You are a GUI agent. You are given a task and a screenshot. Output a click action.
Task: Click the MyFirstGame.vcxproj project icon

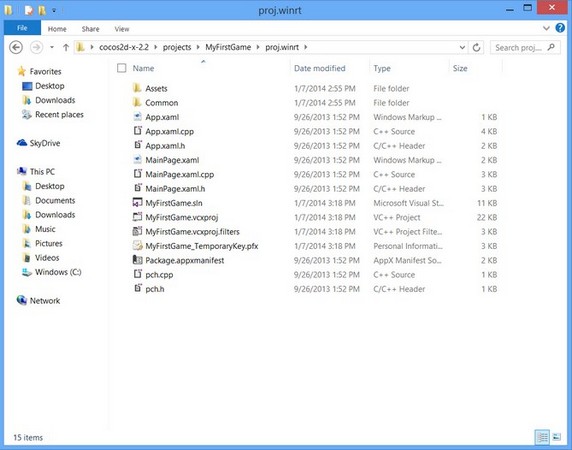click(137, 217)
